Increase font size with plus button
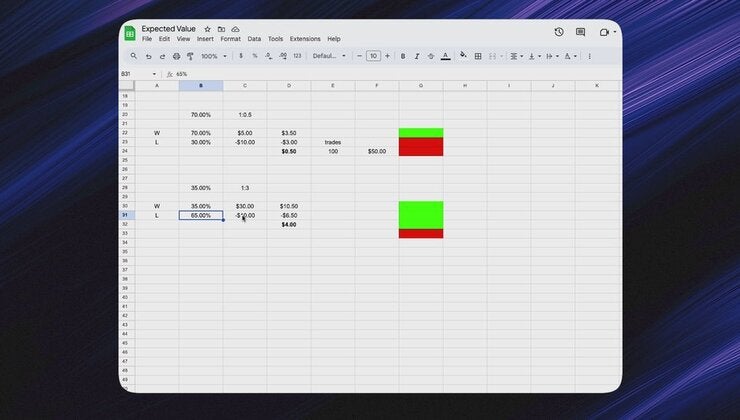The height and width of the screenshot is (420, 740). coord(387,56)
